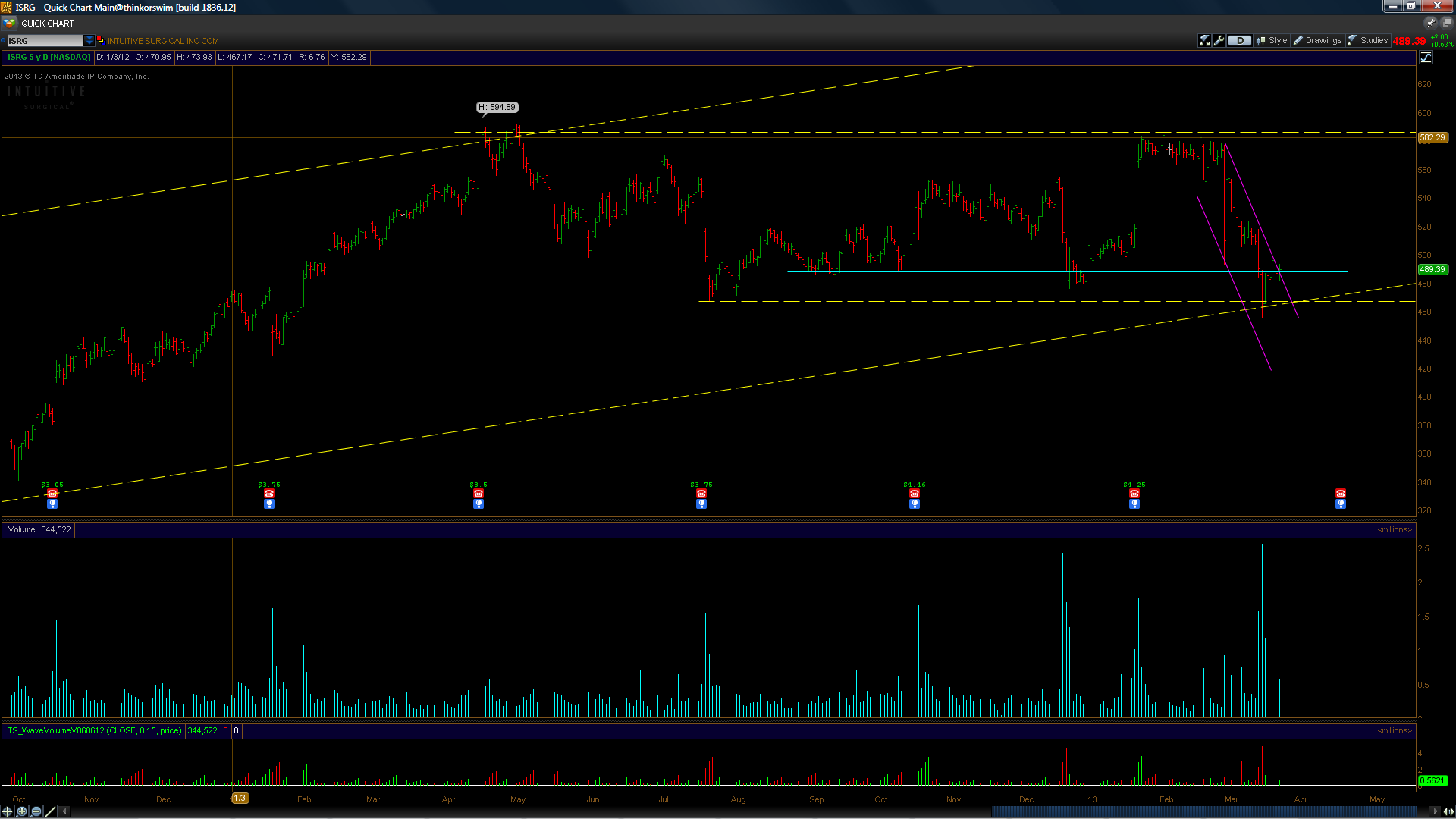
Task: Click the ISRG symbol input field
Action: 45,41
